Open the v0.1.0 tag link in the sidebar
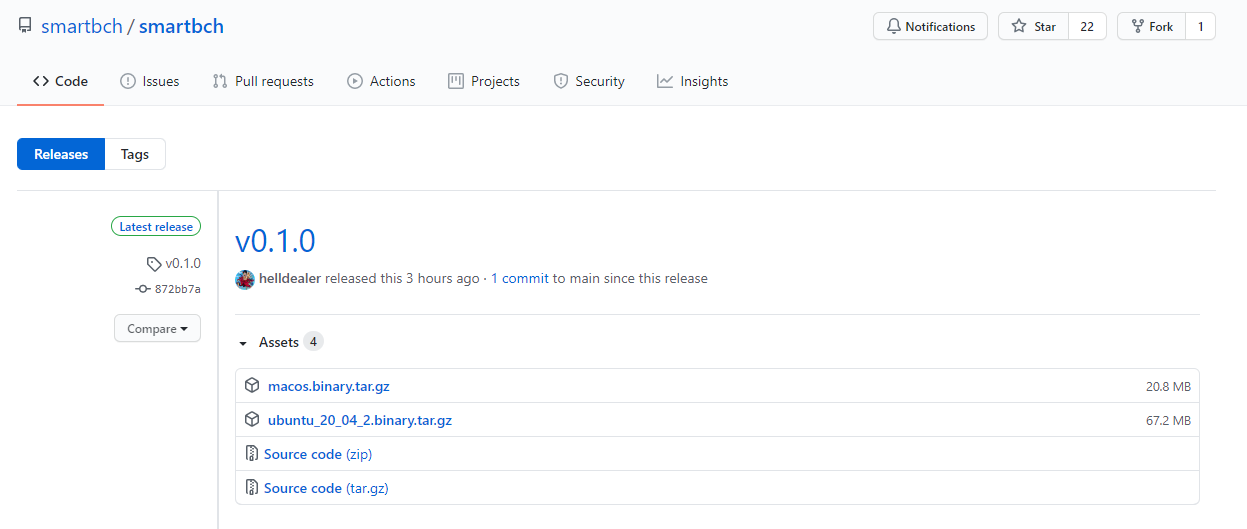 pyautogui.click(x=173, y=263)
